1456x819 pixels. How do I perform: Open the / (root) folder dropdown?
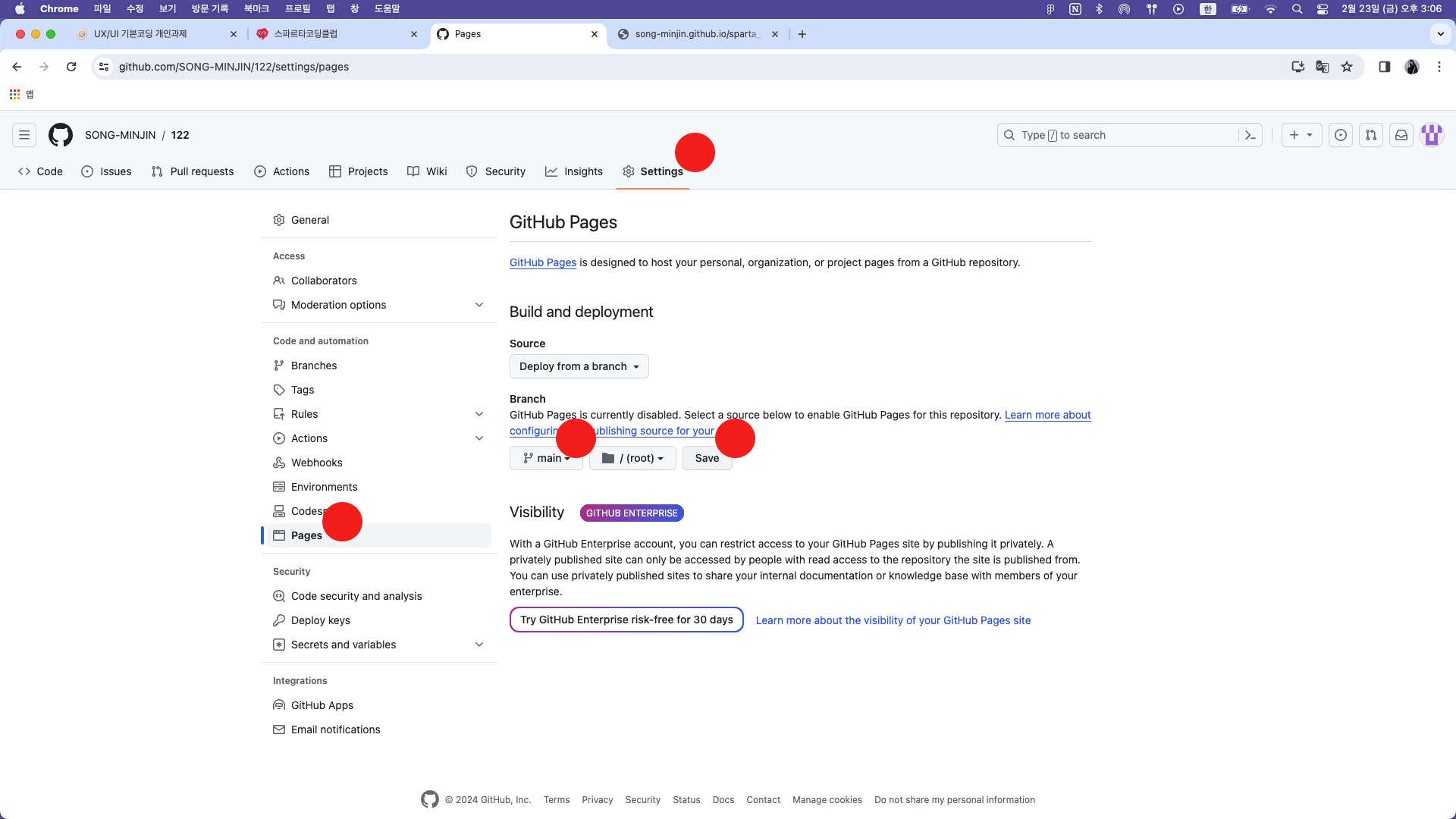pos(632,458)
